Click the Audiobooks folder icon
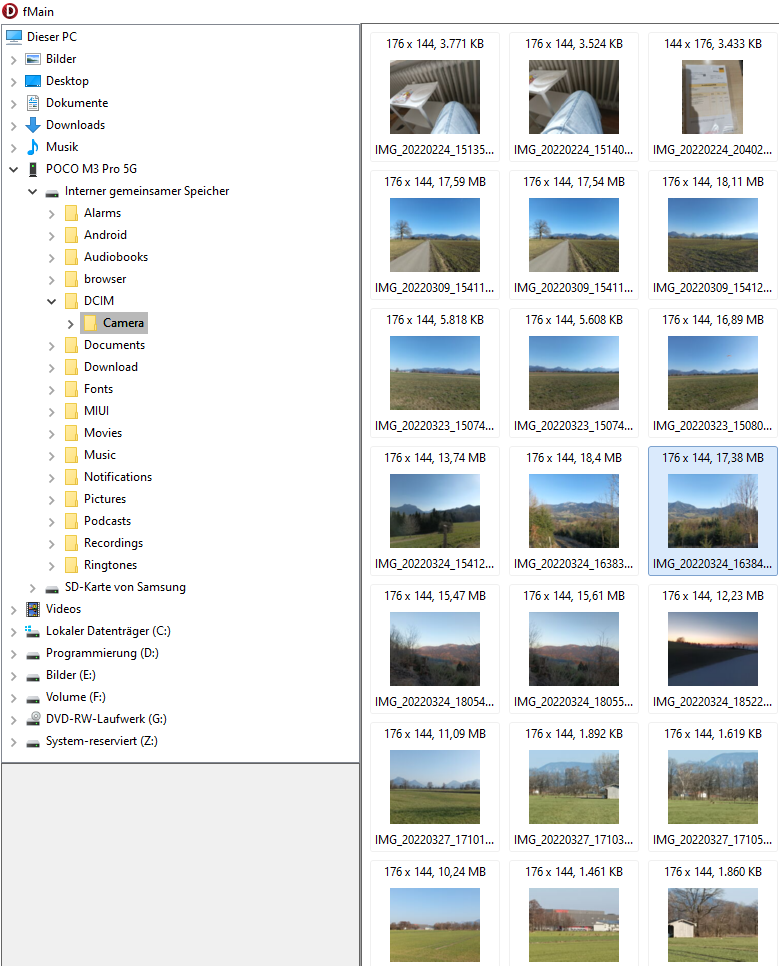This screenshot has width=779, height=966. 71,258
